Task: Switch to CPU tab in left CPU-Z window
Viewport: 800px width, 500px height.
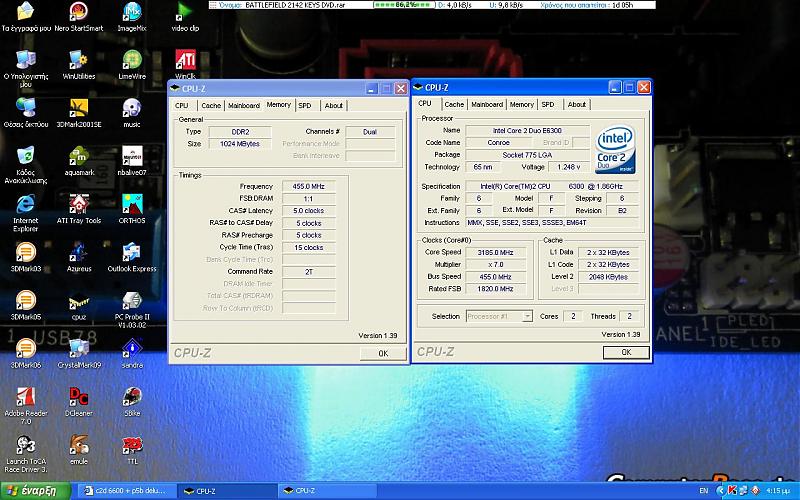Action: (x=182, y=106)
